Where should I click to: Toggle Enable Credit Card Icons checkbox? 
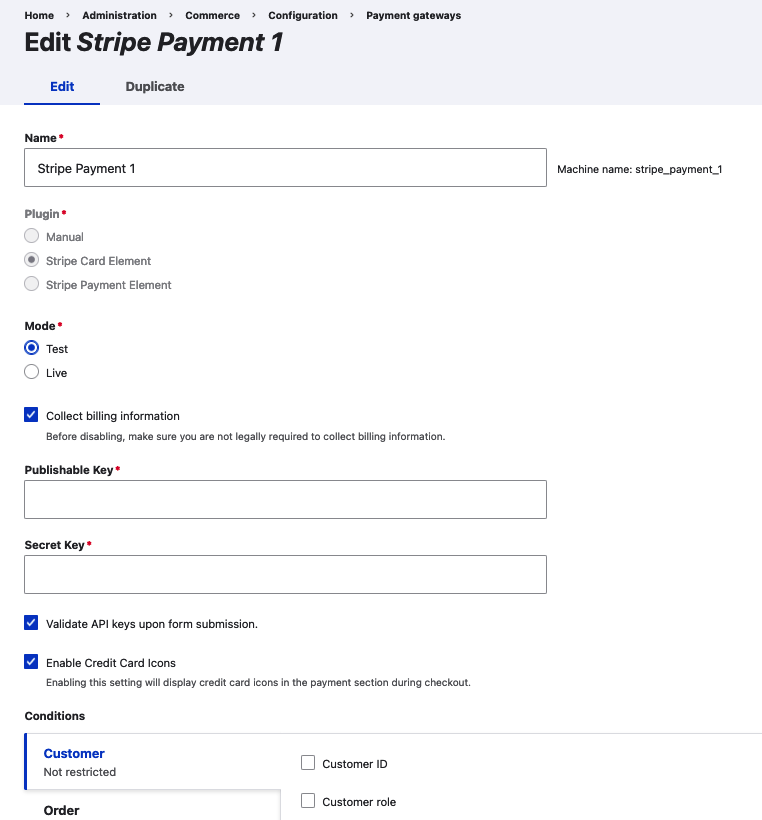[x=31, y=662]
